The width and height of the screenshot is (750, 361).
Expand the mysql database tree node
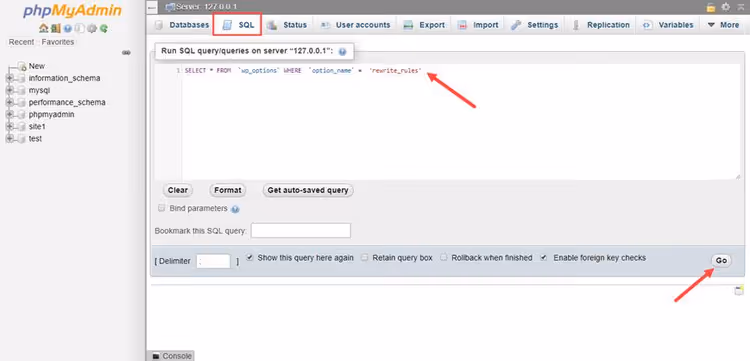coord(10,90)
